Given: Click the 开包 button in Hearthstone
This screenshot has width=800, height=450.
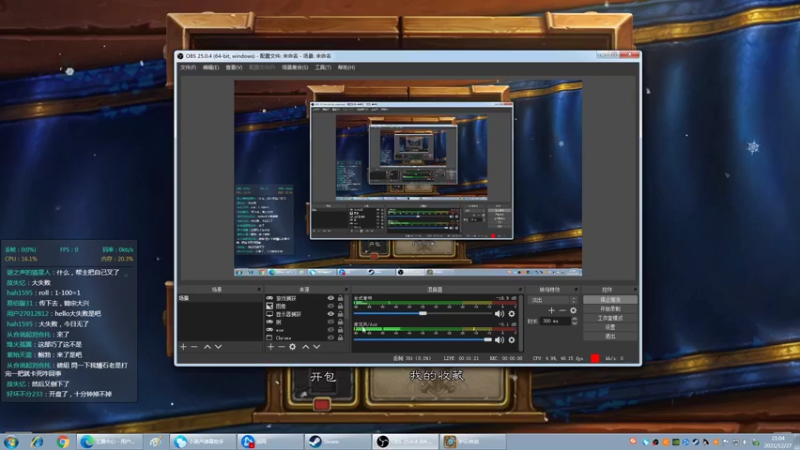Looking at the screenshot, I should click(x=322, y=378).
